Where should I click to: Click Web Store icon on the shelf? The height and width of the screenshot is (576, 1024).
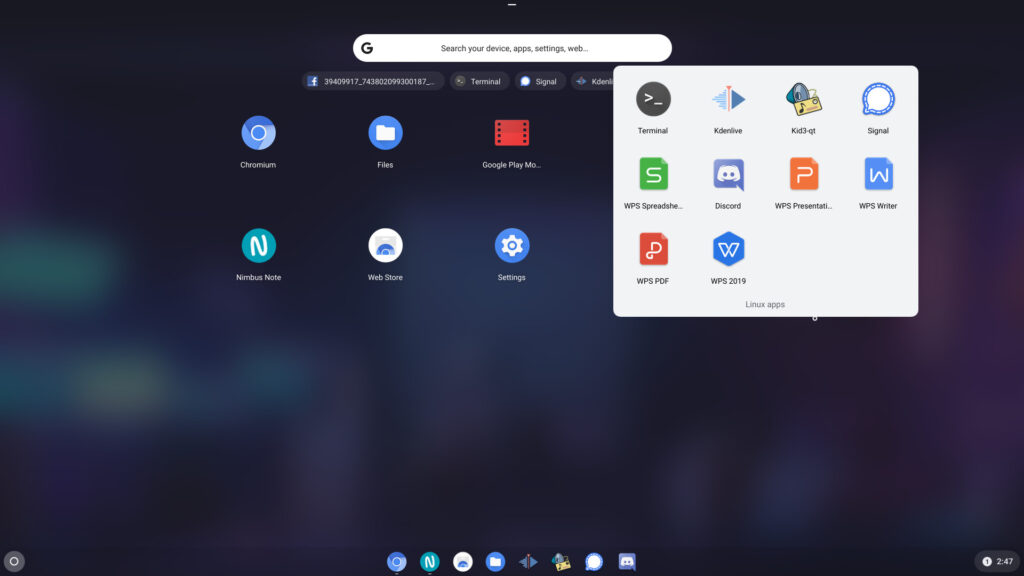462,562
